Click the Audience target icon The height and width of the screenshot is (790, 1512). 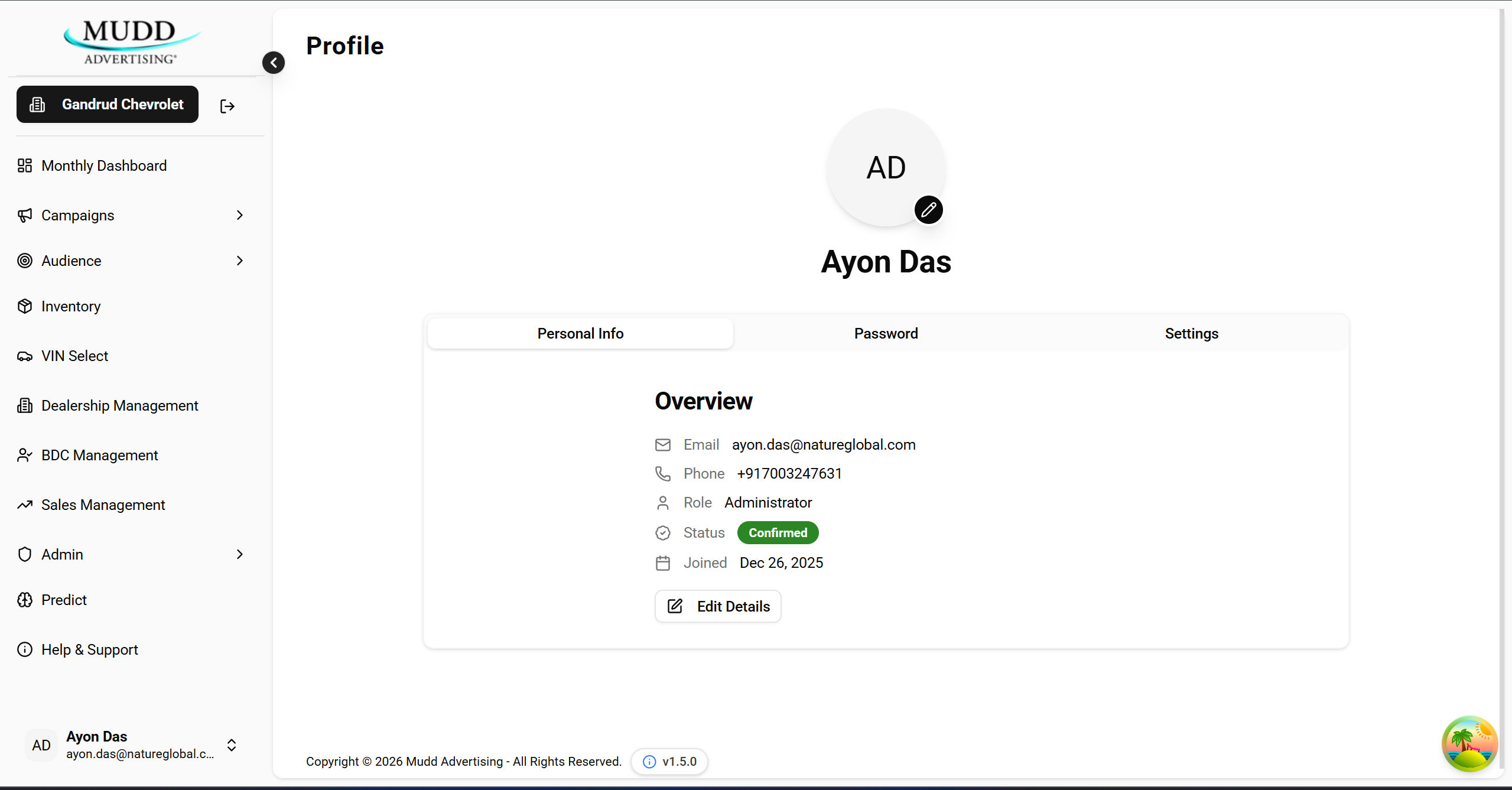point(25,261)
